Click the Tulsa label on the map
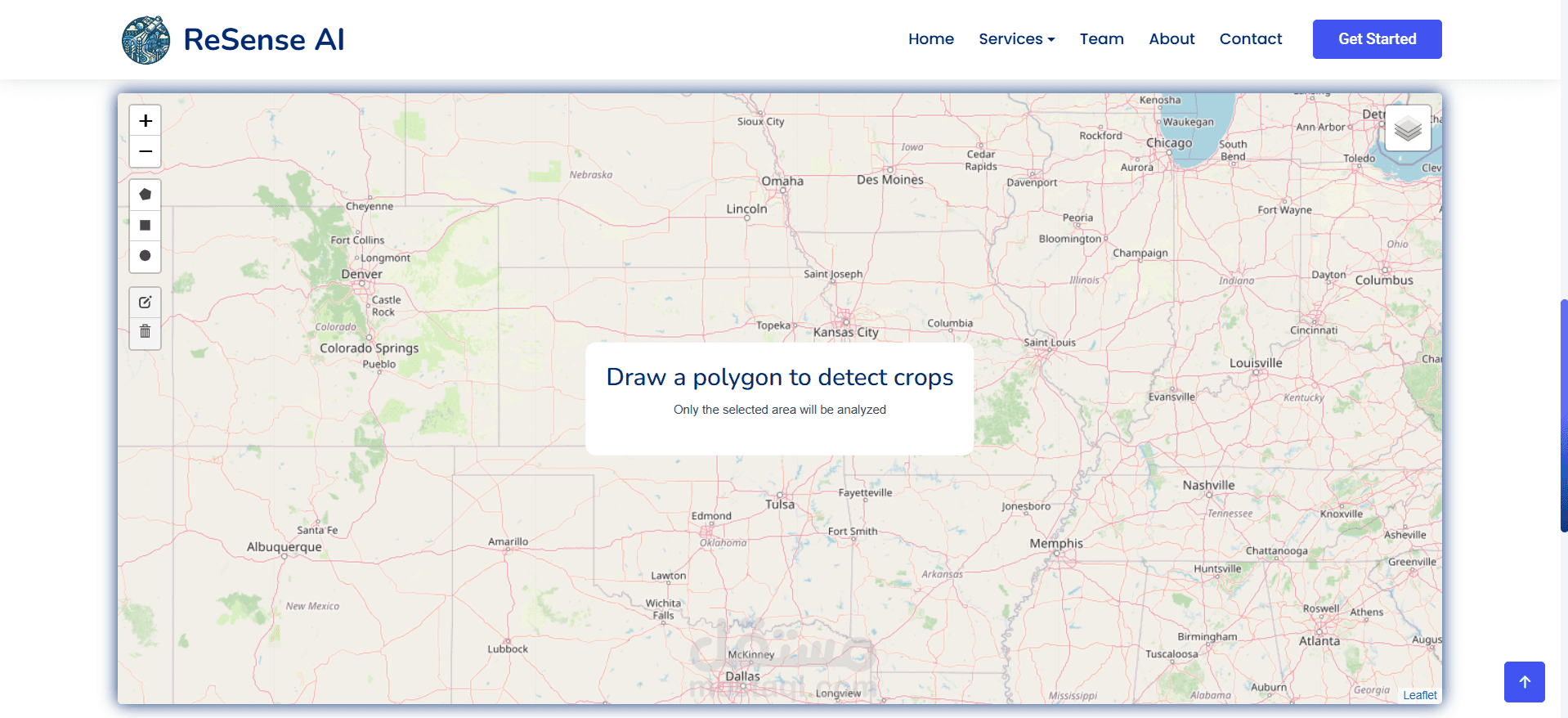The width and height of the screenshot is (1568, 718). (780, 505)
